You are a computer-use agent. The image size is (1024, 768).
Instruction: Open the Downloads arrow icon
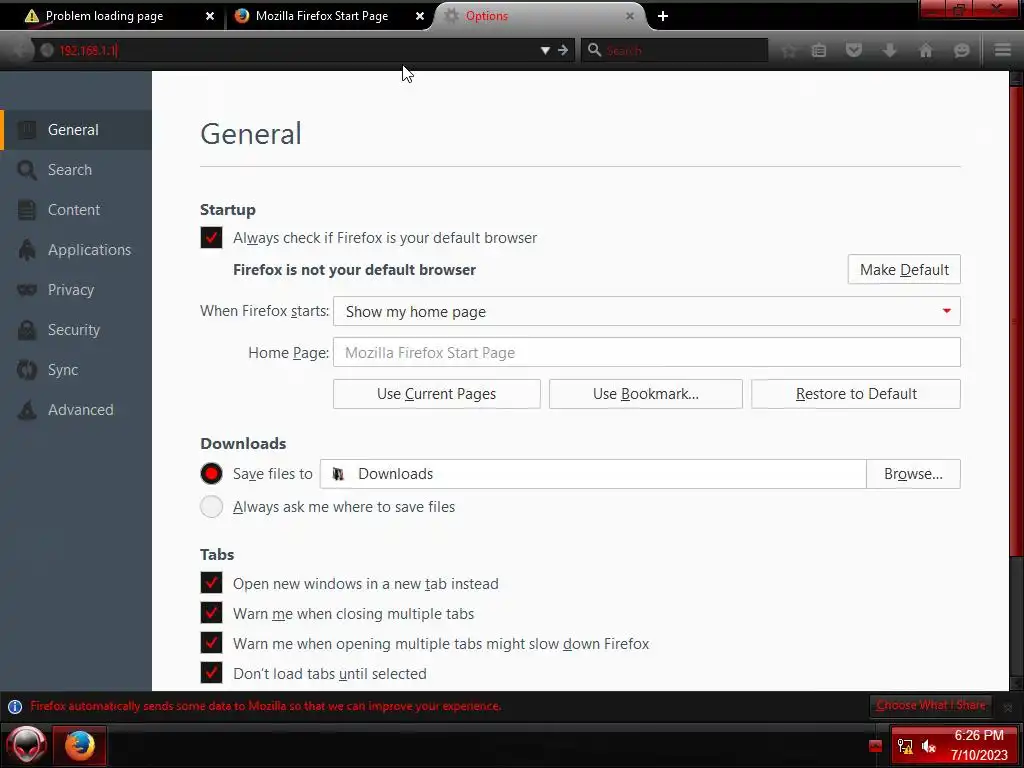pos(889,50)
